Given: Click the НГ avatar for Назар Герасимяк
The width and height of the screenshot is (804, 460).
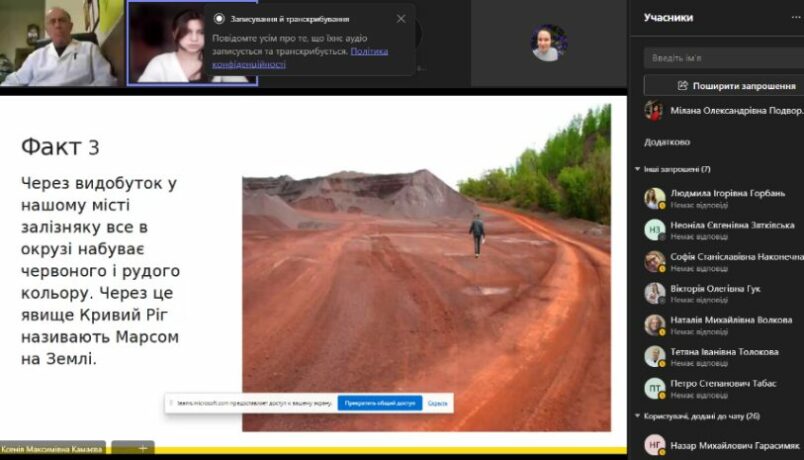Looking at the screenshot, I should pyautogui.click(x=654, y=444).
